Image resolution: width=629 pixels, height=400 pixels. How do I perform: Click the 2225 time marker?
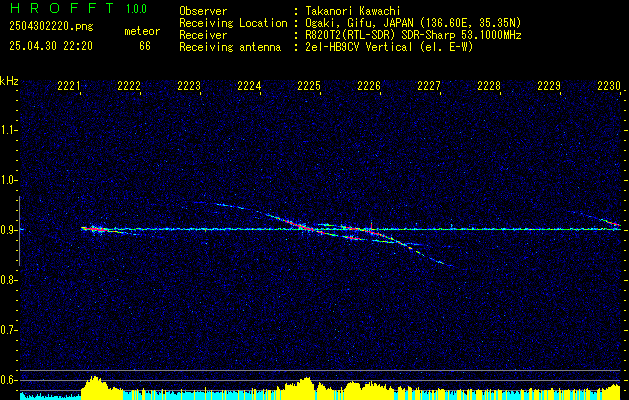pyautogui.click(x=309, y=86)
